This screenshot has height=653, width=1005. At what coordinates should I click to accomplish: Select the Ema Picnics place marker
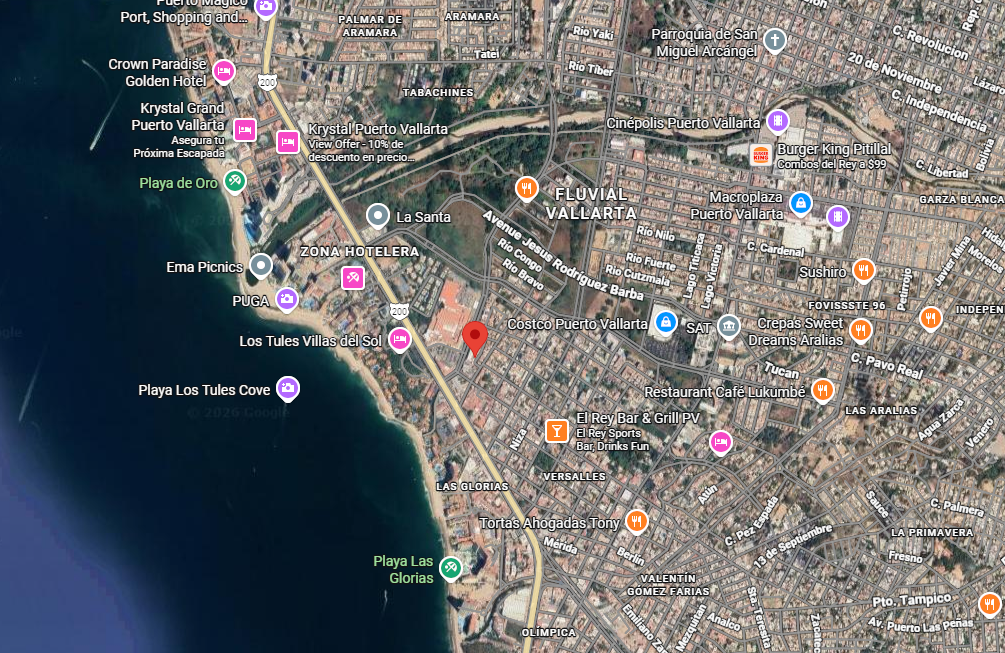pos(261,265)
